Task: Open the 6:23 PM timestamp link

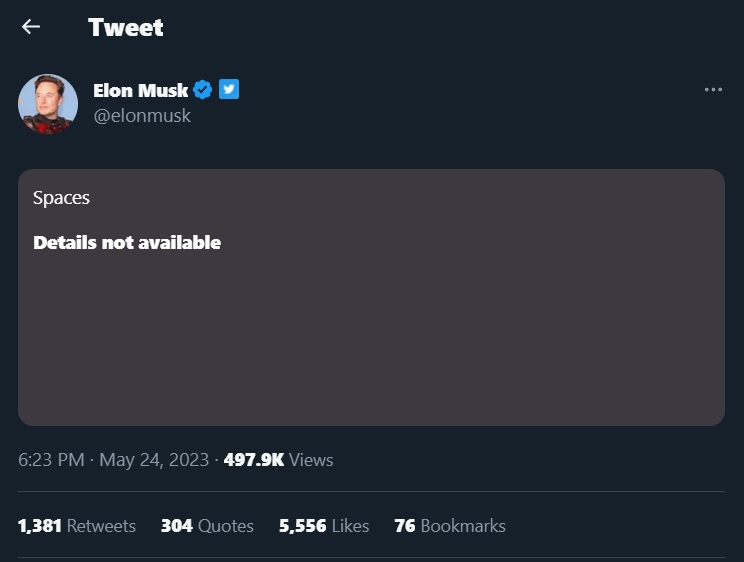Action: 51,459
